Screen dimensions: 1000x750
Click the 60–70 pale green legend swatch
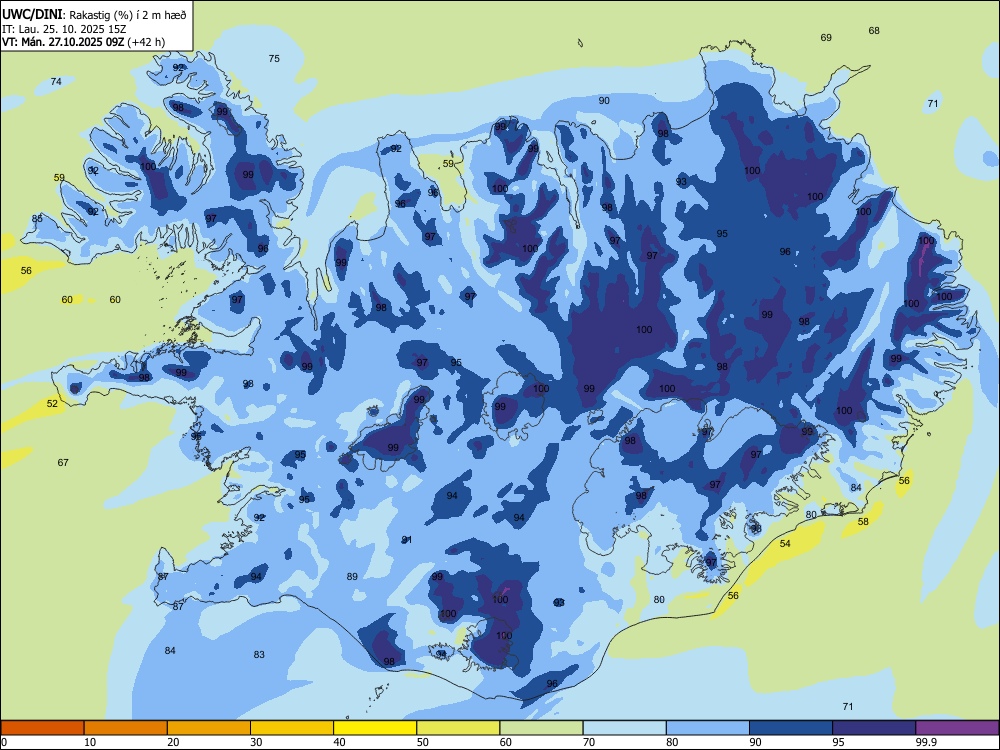541,728
